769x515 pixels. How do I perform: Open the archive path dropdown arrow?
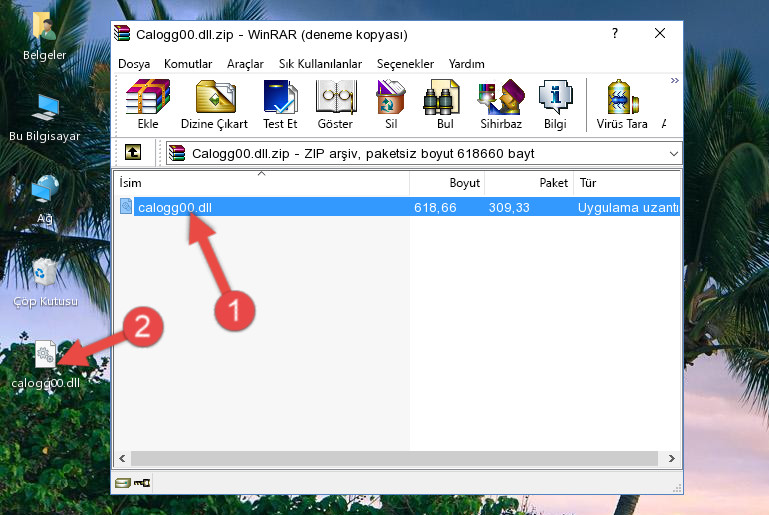coord(674,154)
